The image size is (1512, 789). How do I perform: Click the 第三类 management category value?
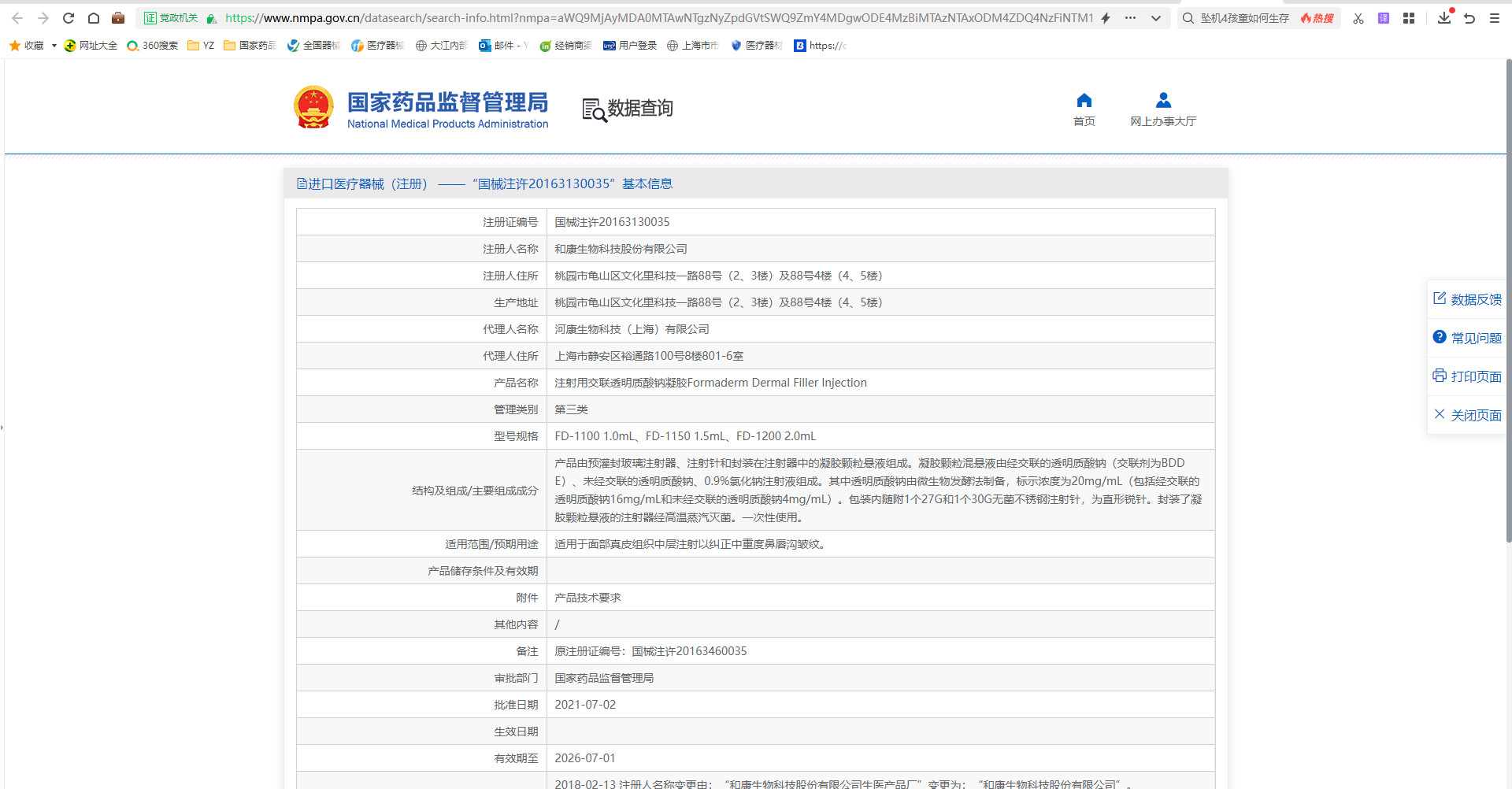pyautogui.click(x=571, y=409)
